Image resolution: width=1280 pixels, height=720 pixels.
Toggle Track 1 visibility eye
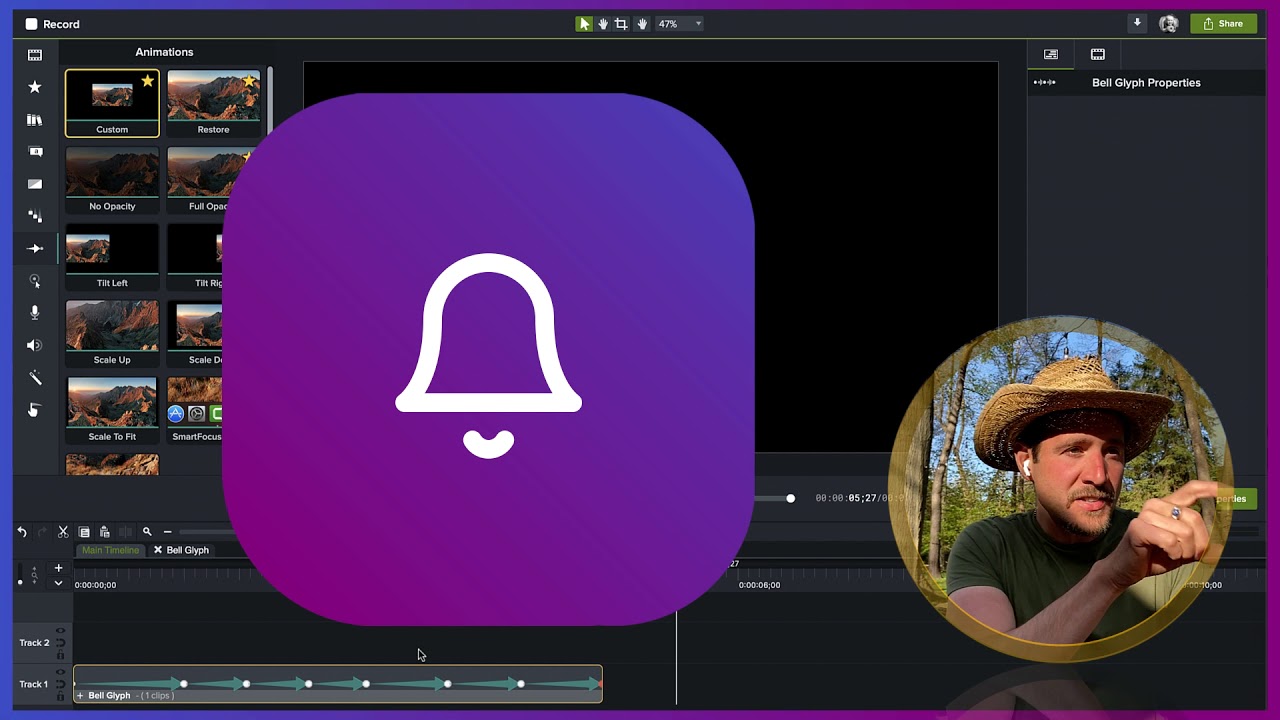(x=60, y=672)
